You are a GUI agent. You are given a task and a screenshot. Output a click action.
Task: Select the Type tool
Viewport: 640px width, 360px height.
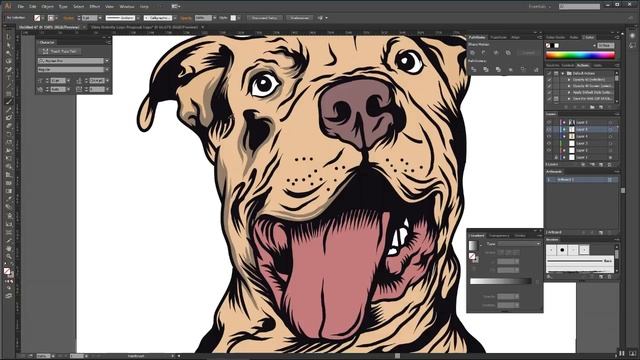[x=8, y=78]
